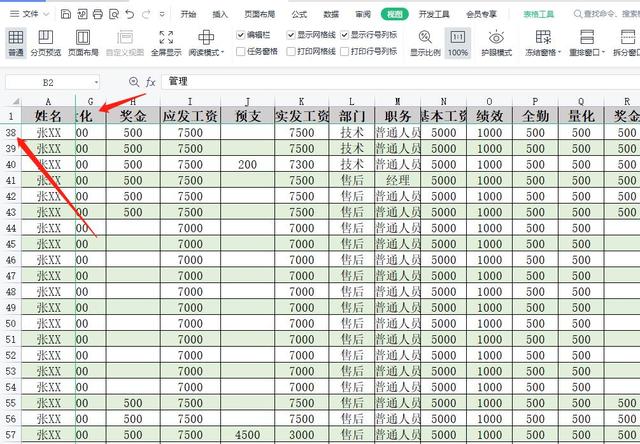640x444 pixels.
Task: Select the 部门 header cell
Action: [352, 116]
